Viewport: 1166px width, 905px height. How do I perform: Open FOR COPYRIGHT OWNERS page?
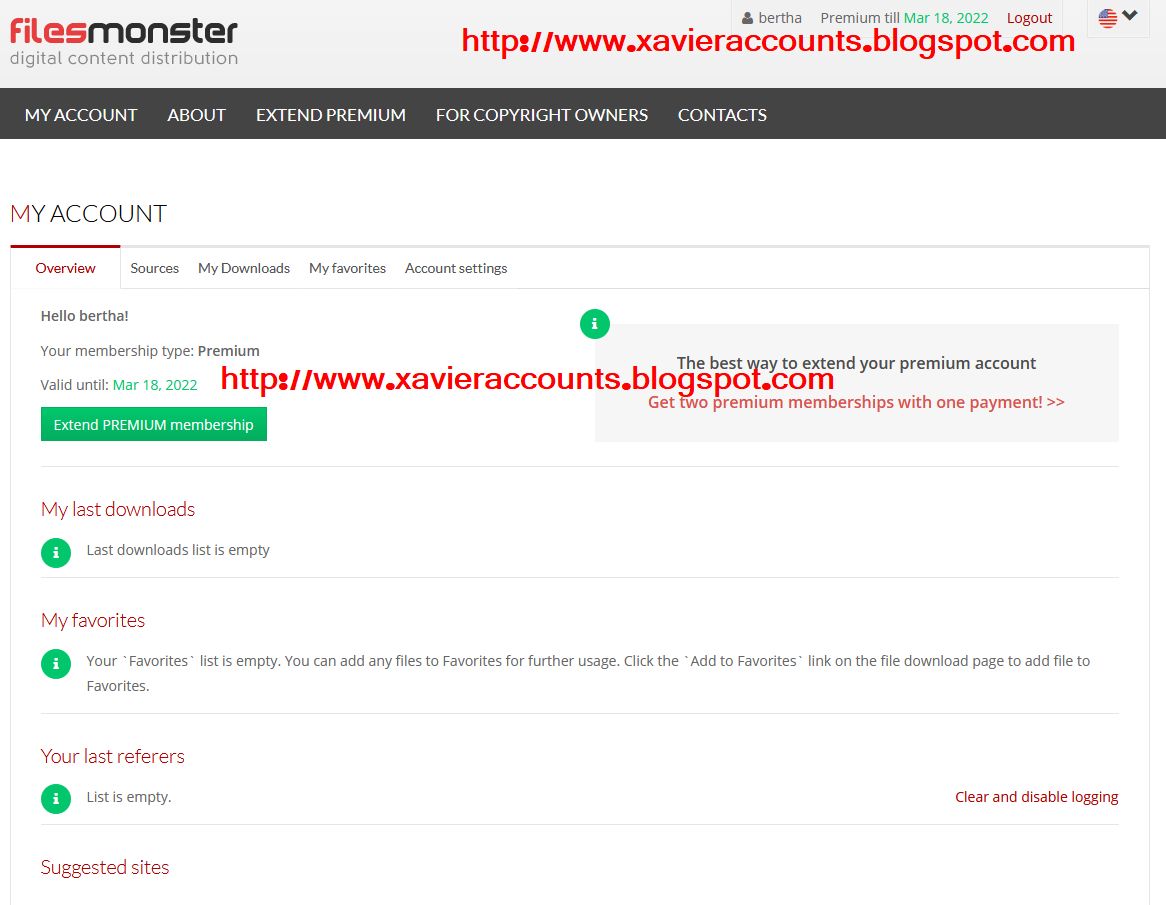541,115
